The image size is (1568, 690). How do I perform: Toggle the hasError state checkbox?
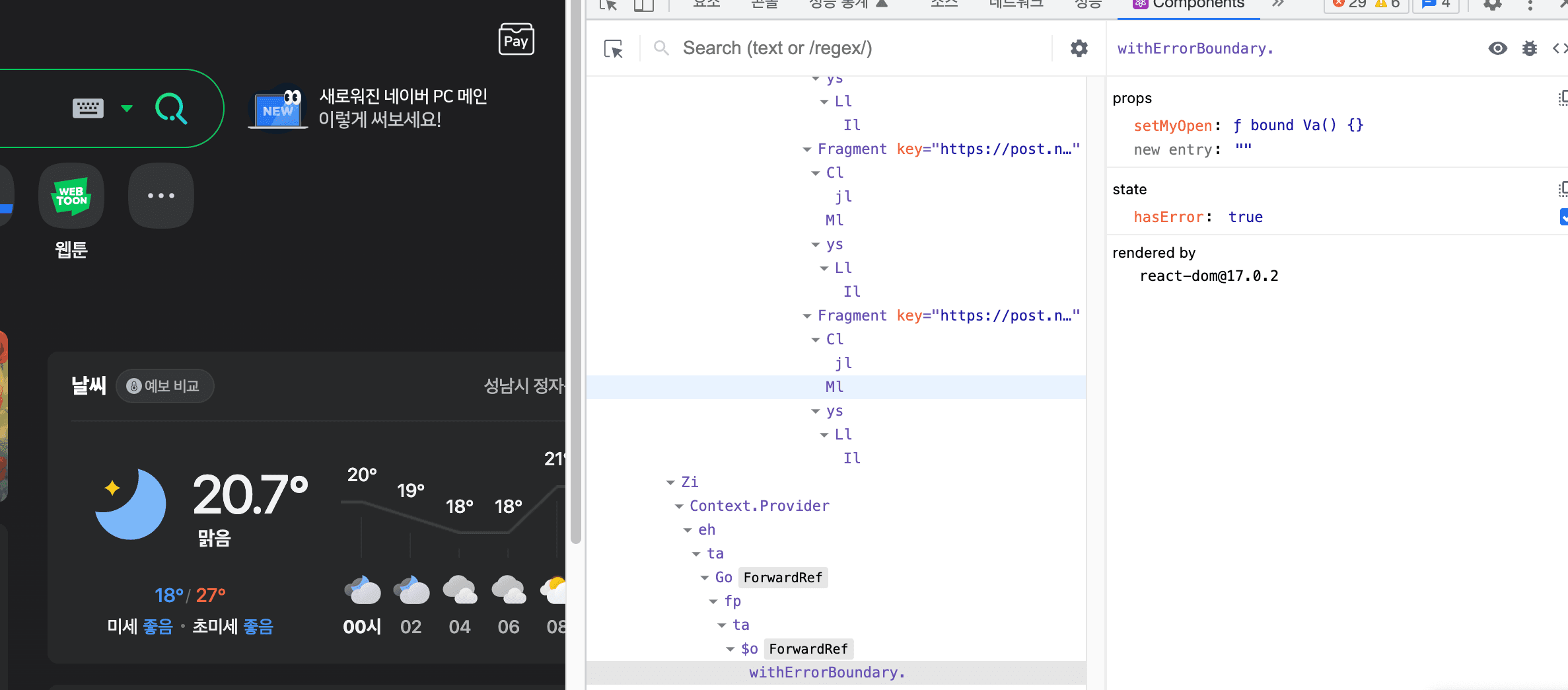(1564, 217)
